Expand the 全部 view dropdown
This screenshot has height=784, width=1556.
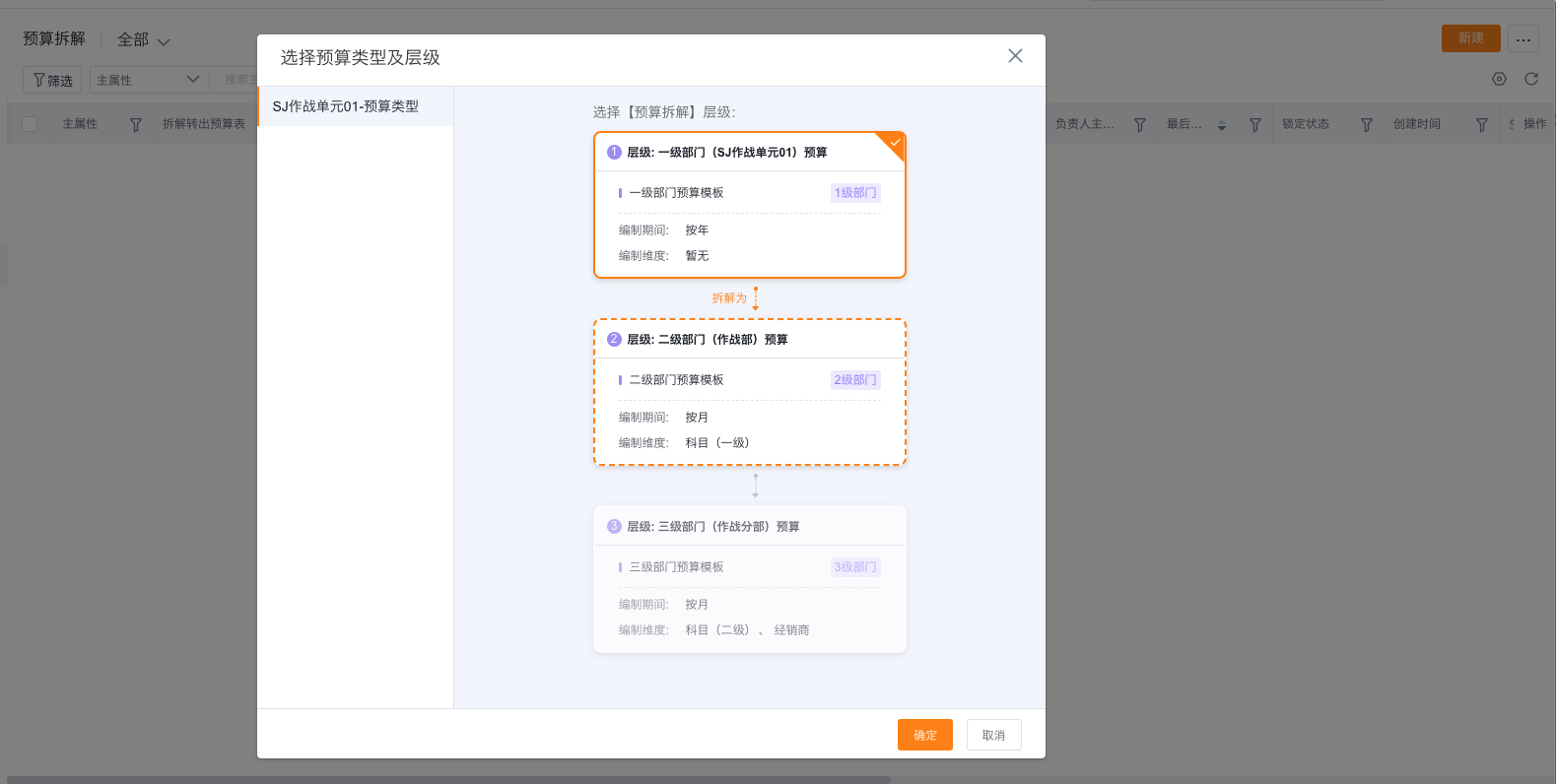(x=144, y=40)
